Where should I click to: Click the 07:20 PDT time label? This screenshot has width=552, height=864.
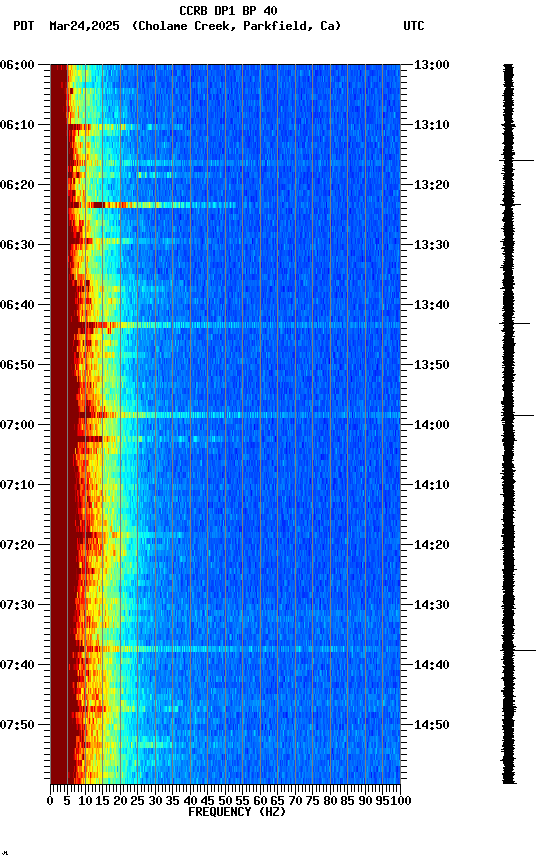(17, 545)
